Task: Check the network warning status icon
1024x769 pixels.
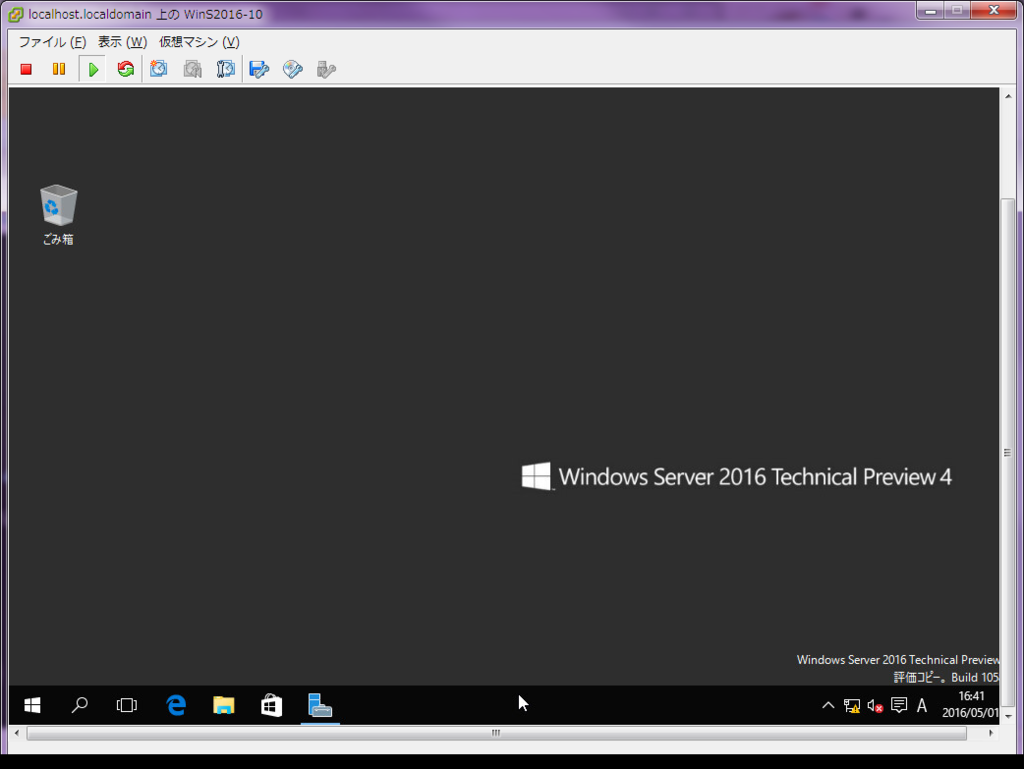Action: pyautogui.click(x=851, y=705)
